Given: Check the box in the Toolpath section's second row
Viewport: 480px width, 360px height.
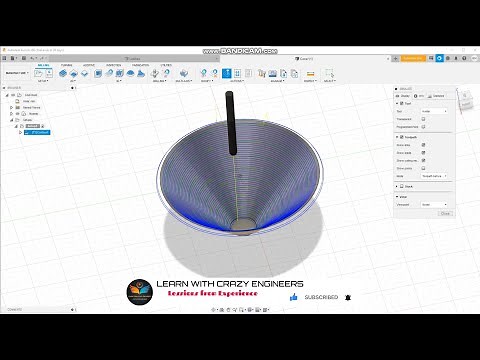Looking at the screenshot, I should 423,153.
